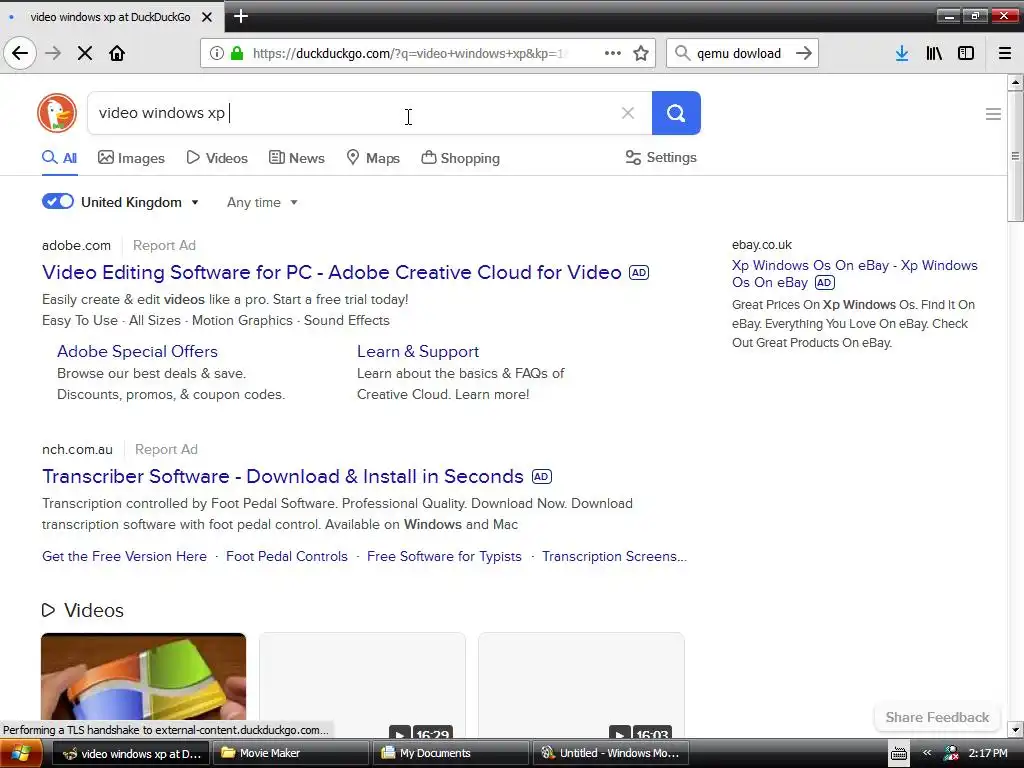Switch to the Videos tab
The width and height of the screenshot is (1024, 768).
(x=217, y=158)
